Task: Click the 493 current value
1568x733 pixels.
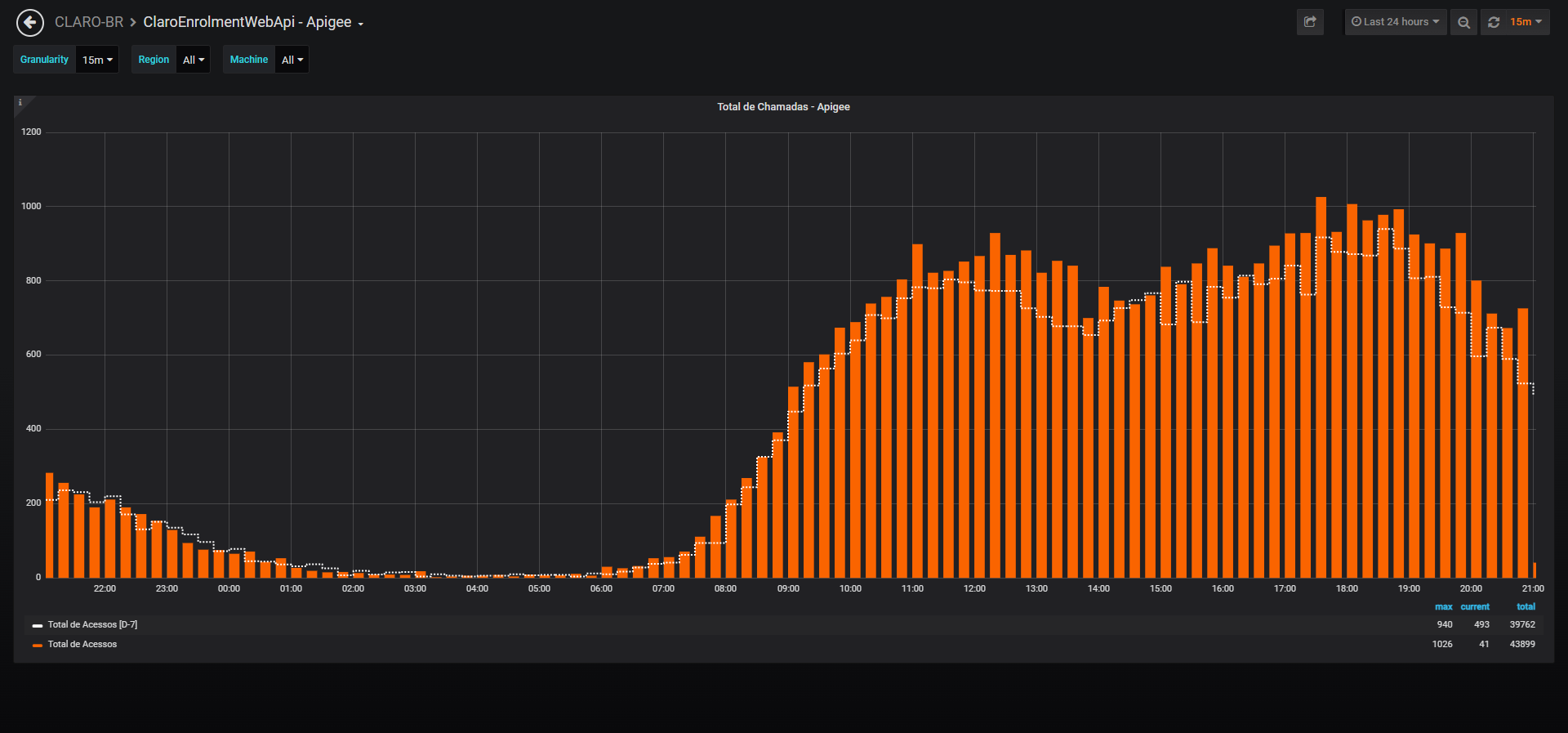Action: pos(1481,624)
